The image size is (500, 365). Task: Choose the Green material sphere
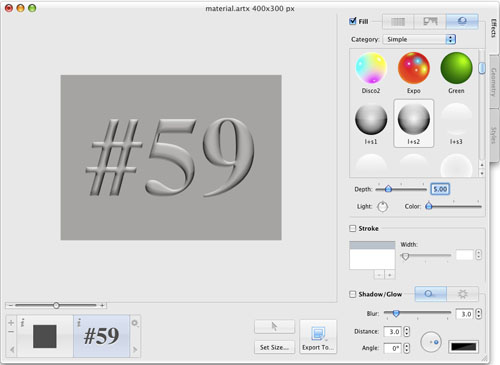coord(456,68)
